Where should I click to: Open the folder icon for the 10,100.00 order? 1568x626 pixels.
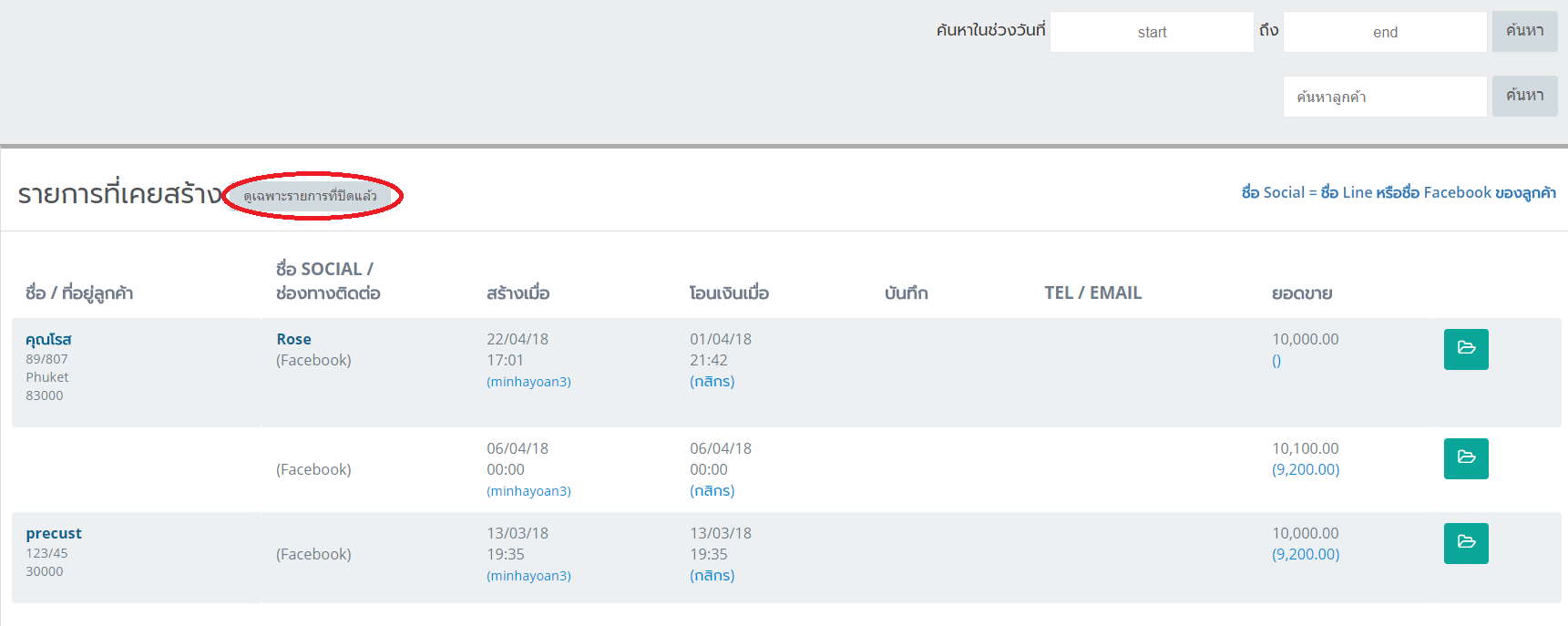coord(1465,458)
